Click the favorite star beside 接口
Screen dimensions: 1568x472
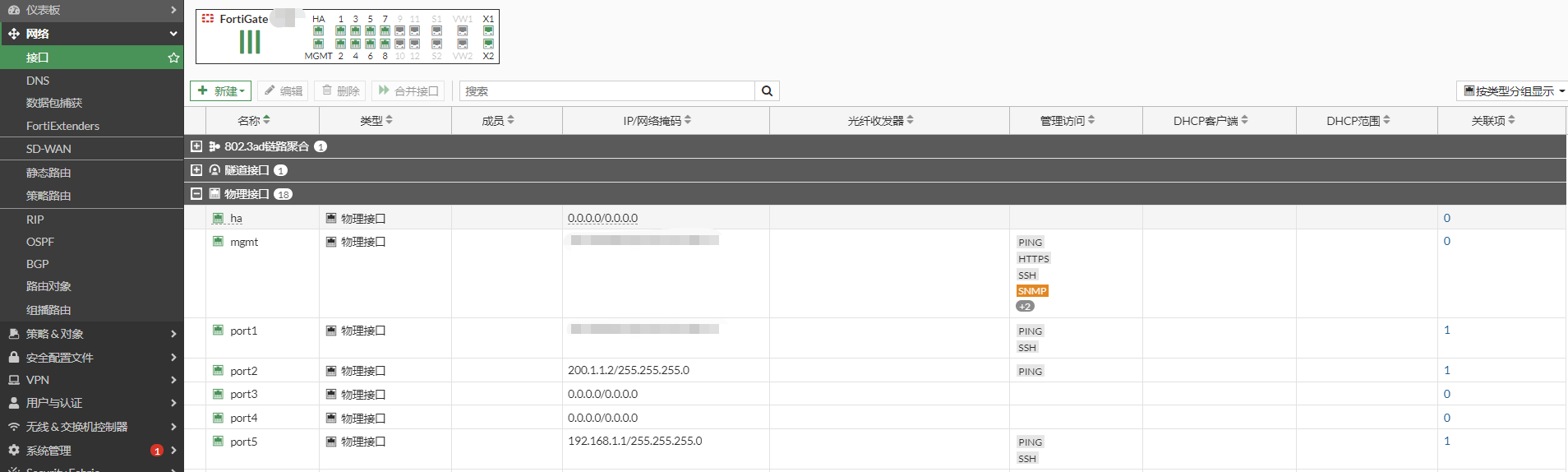(173, 58)
